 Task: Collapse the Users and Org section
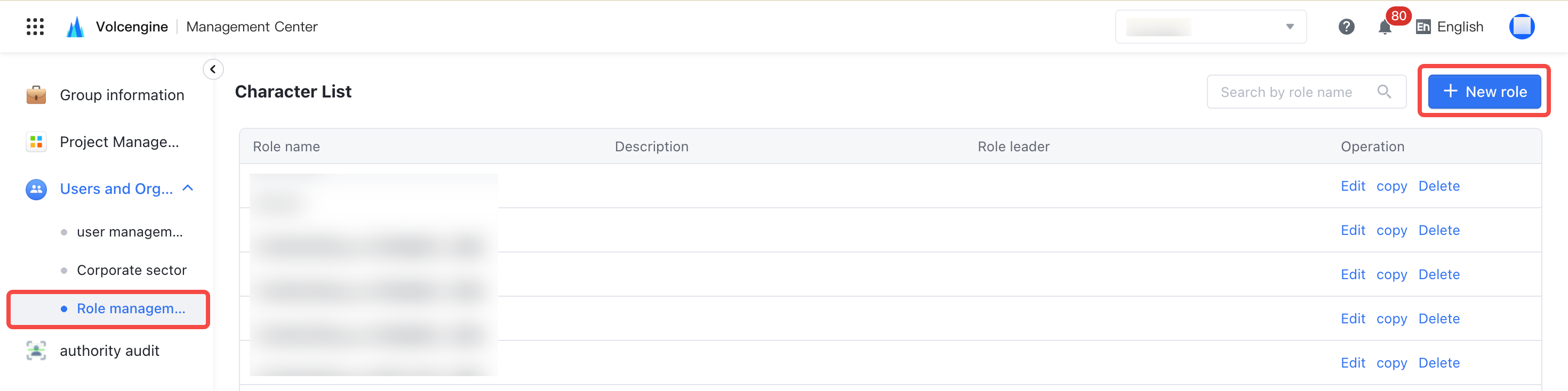coord(188,189)
